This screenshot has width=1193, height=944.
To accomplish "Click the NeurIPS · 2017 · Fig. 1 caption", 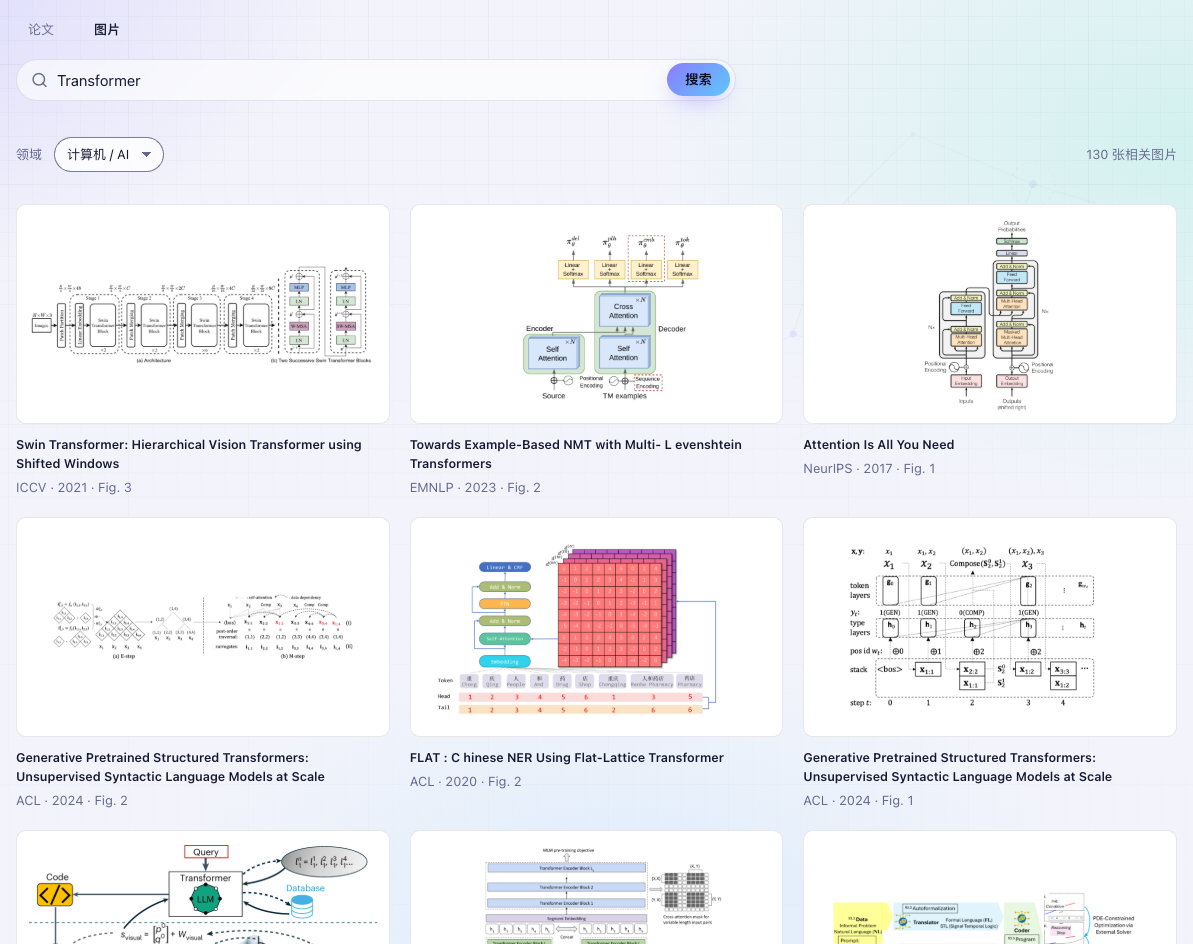I will click(870, 469).
